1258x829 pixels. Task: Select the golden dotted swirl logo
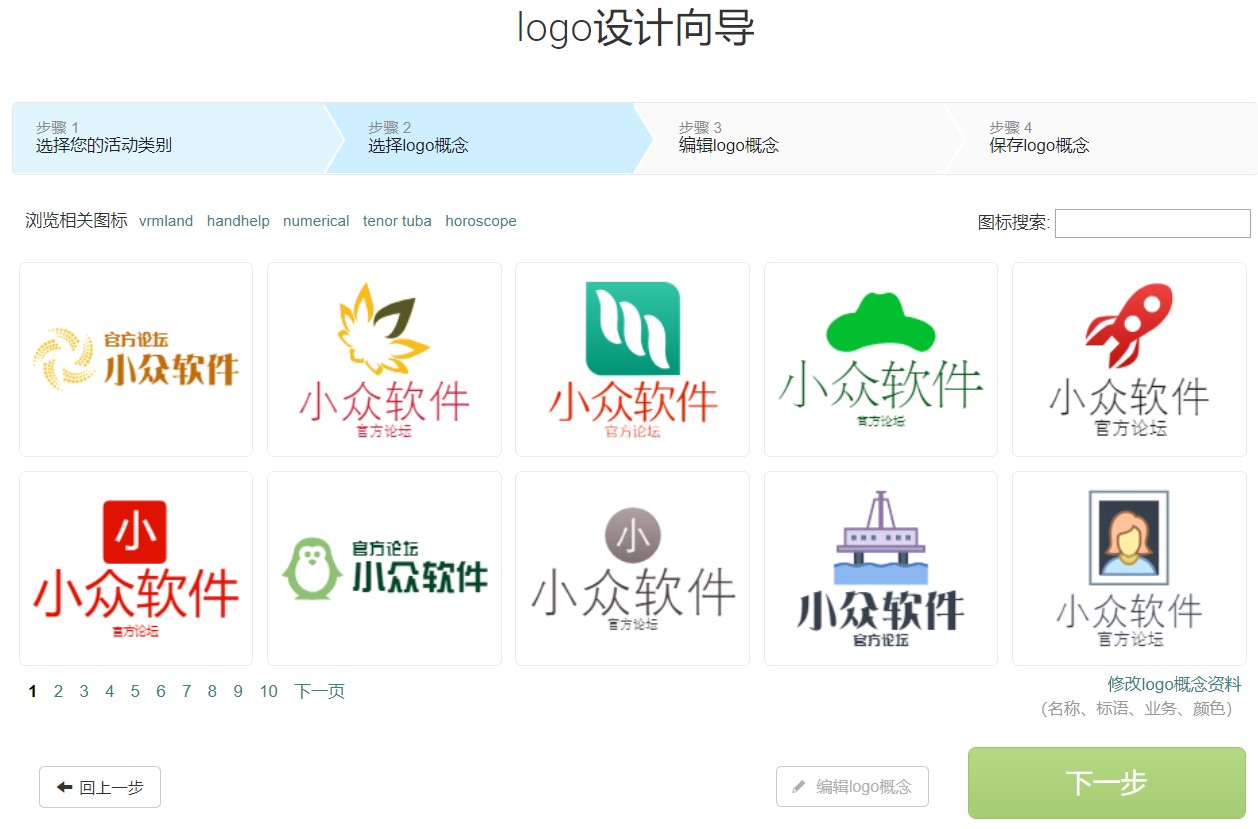(136, 359)
